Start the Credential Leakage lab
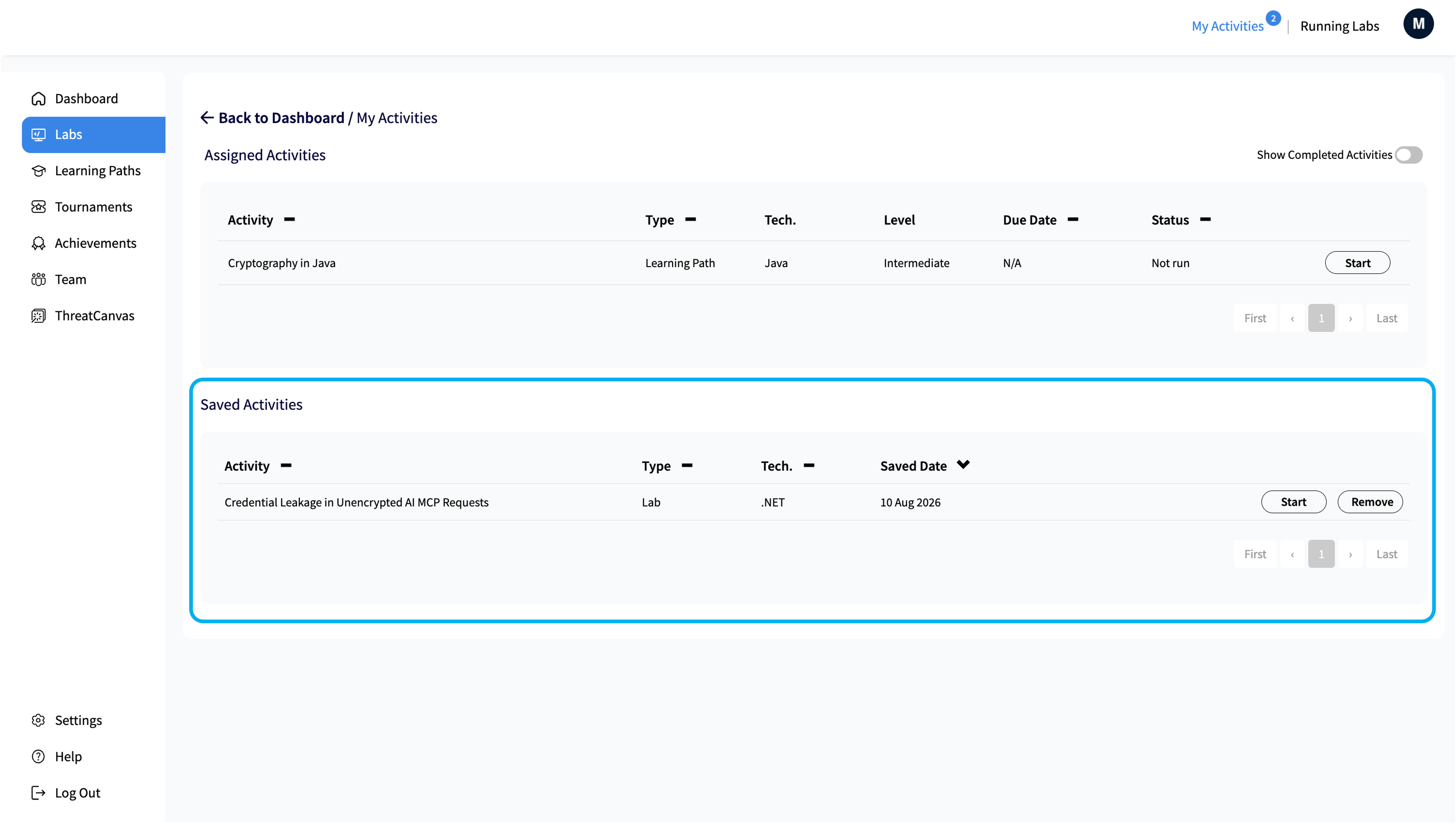Image resolution: width=1456 pixels, height=823 pixels. [1293, 502]
